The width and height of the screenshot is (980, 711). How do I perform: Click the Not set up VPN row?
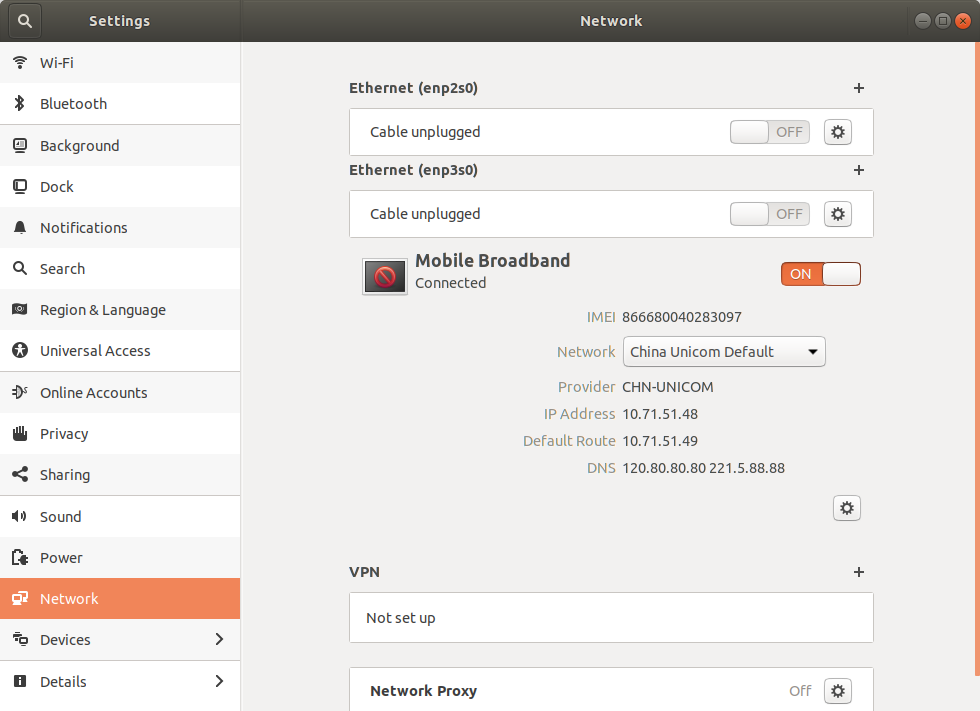[611, 618]
